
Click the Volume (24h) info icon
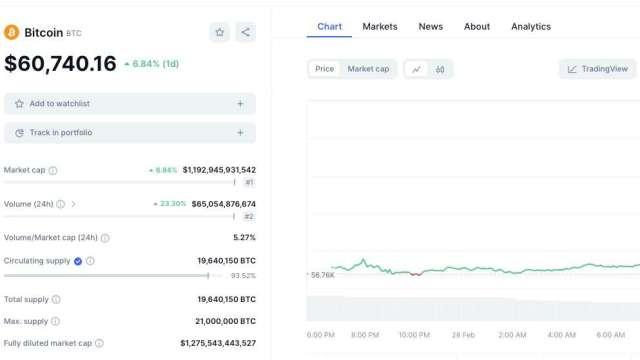point(60,204)
